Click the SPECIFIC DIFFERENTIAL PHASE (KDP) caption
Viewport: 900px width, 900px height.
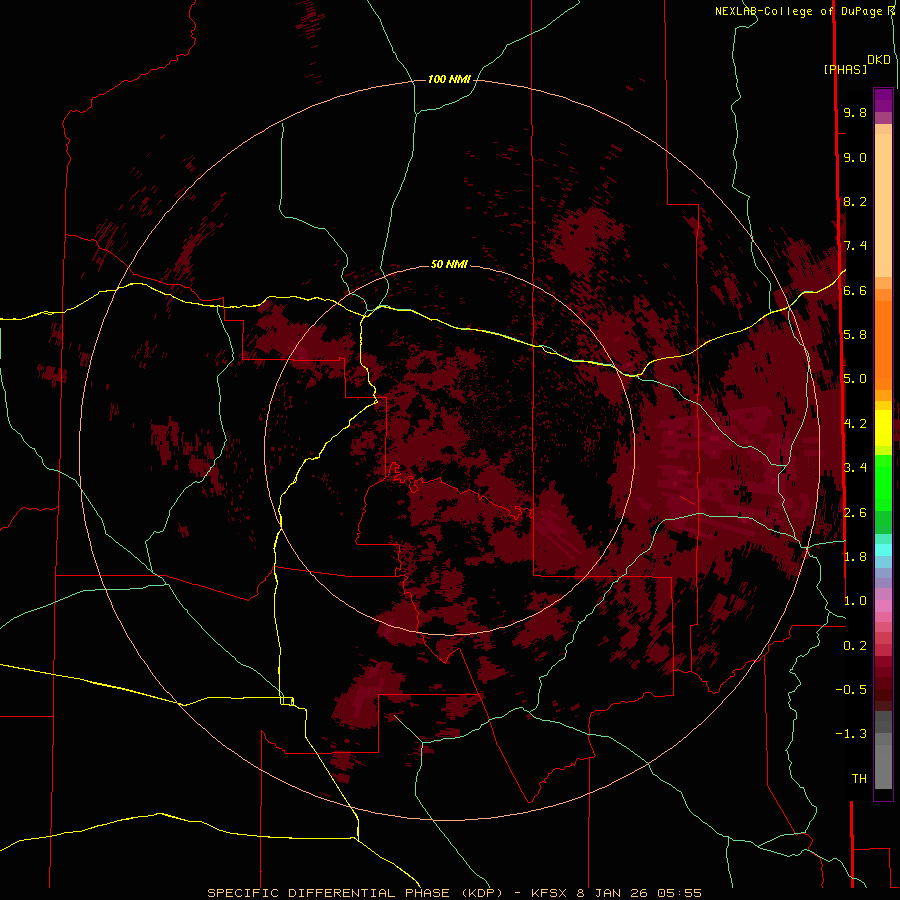tap(356, 893)
